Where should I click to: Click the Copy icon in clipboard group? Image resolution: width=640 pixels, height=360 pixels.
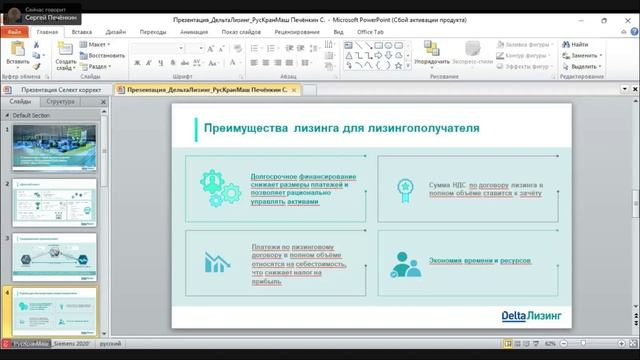tap(36, 55)
